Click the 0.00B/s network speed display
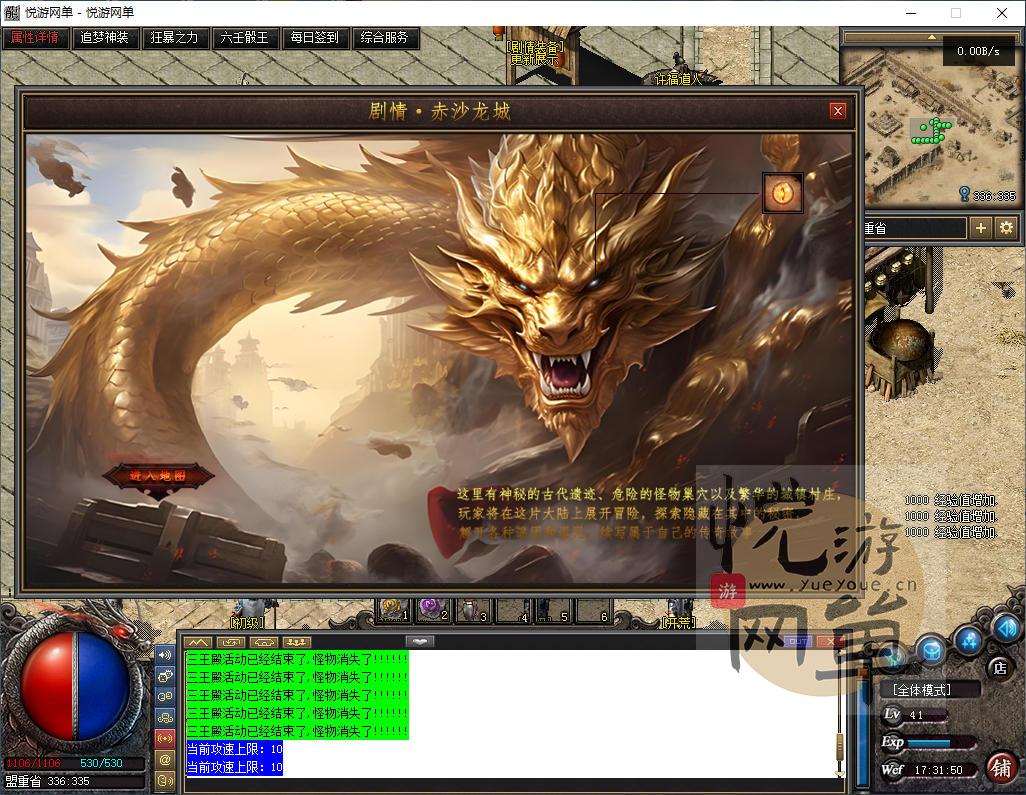This screenshot has height=795, width=1026. pyautogui.click(x=978, y=51)
